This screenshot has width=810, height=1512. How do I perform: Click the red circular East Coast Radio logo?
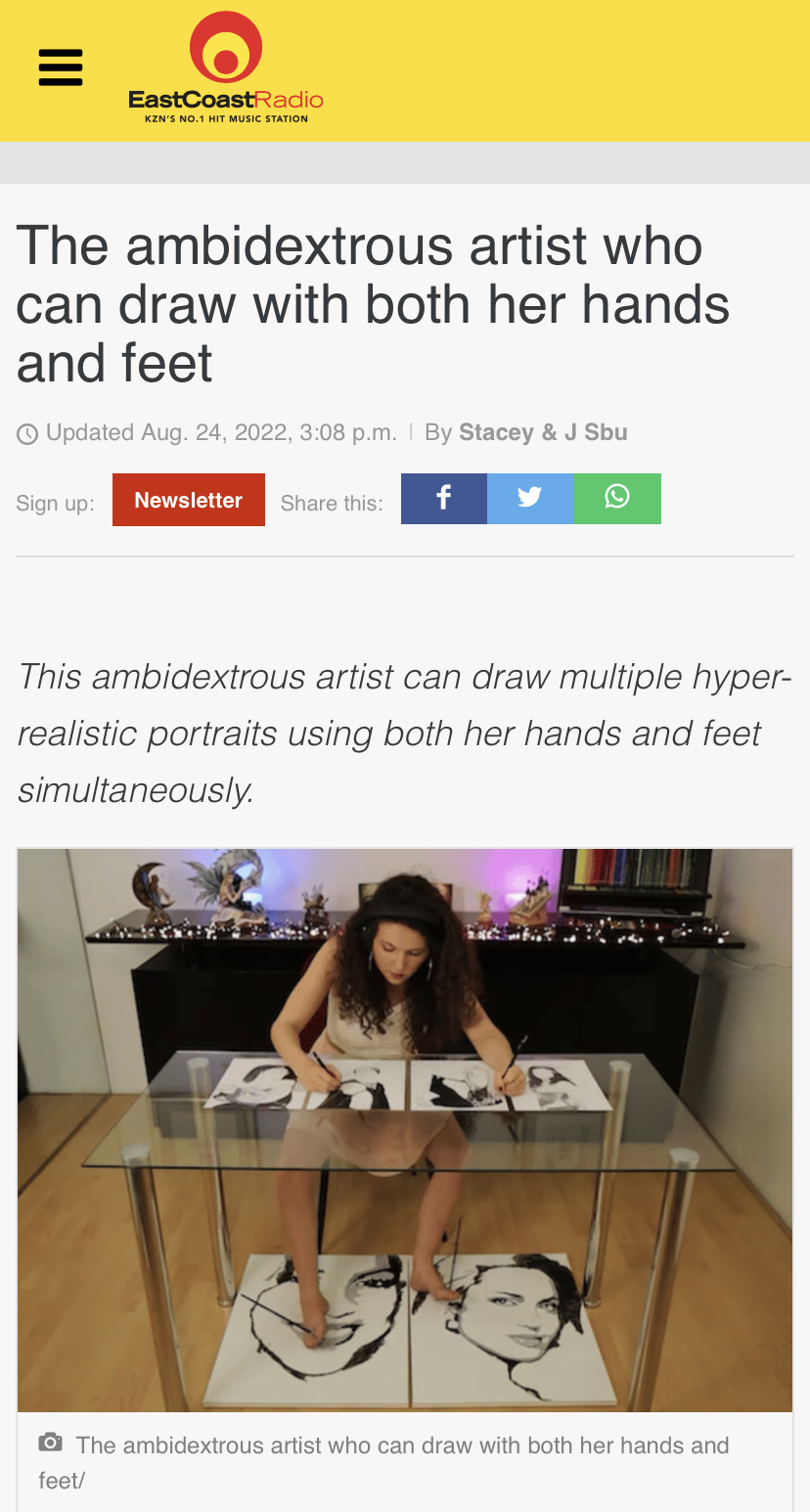[x=226, y=48]
